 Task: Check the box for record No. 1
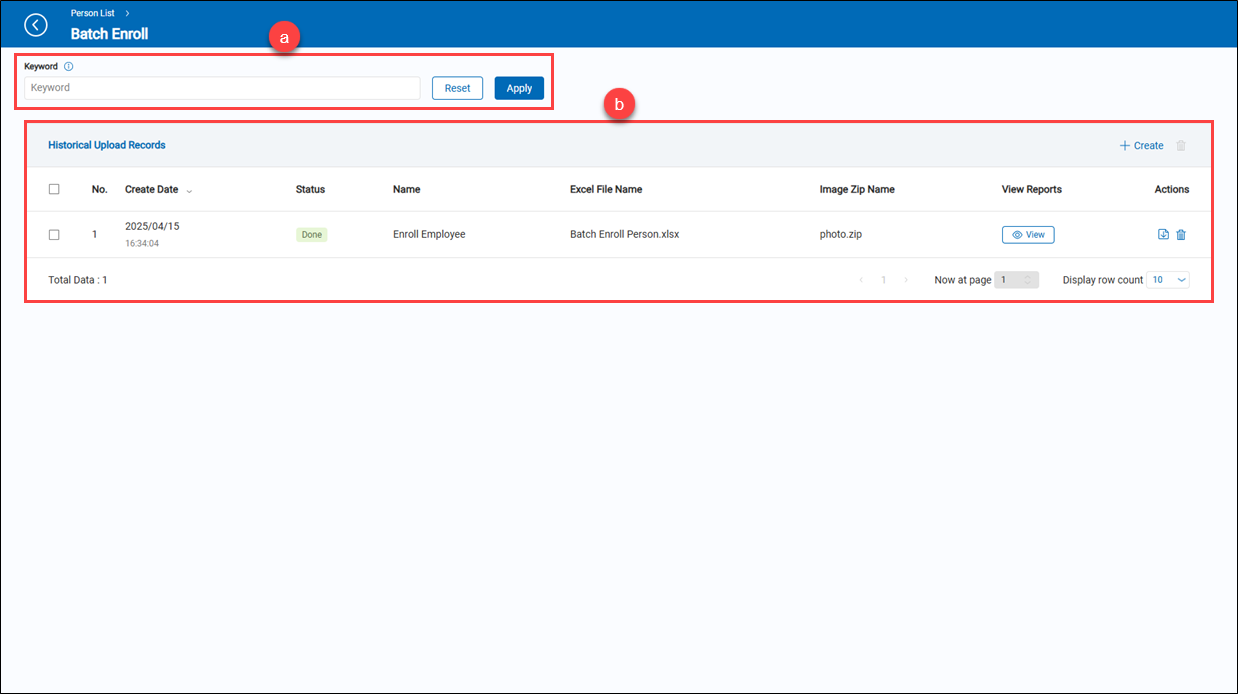[54, 235]
